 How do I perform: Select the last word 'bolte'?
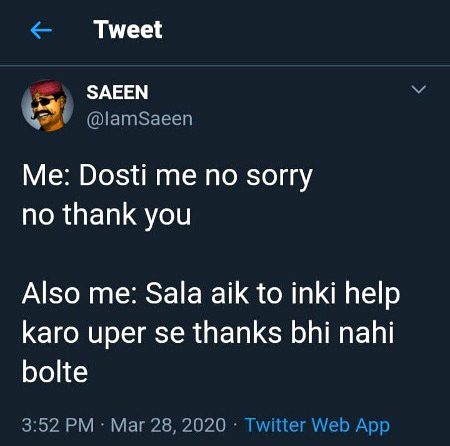point(55,371)
